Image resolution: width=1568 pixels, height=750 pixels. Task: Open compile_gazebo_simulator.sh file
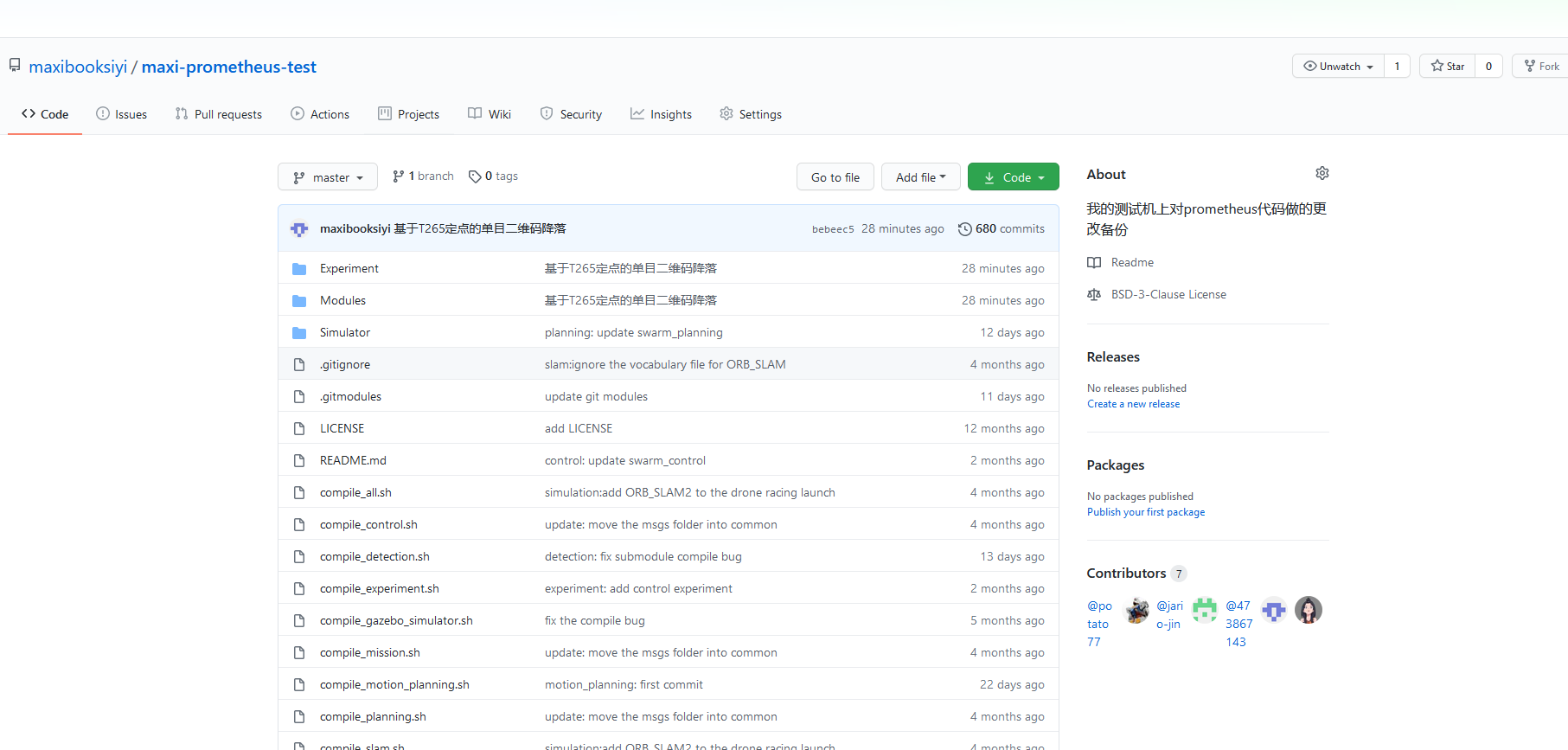396,621
